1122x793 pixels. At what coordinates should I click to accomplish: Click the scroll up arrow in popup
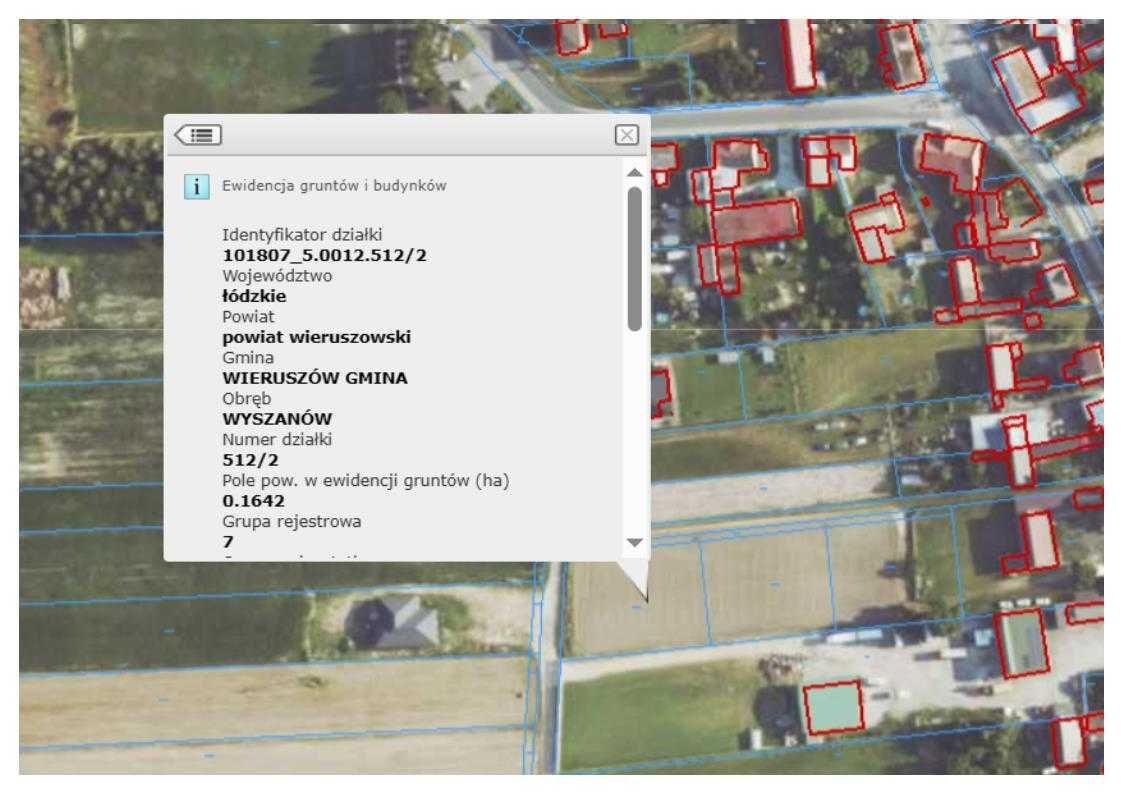634,173
